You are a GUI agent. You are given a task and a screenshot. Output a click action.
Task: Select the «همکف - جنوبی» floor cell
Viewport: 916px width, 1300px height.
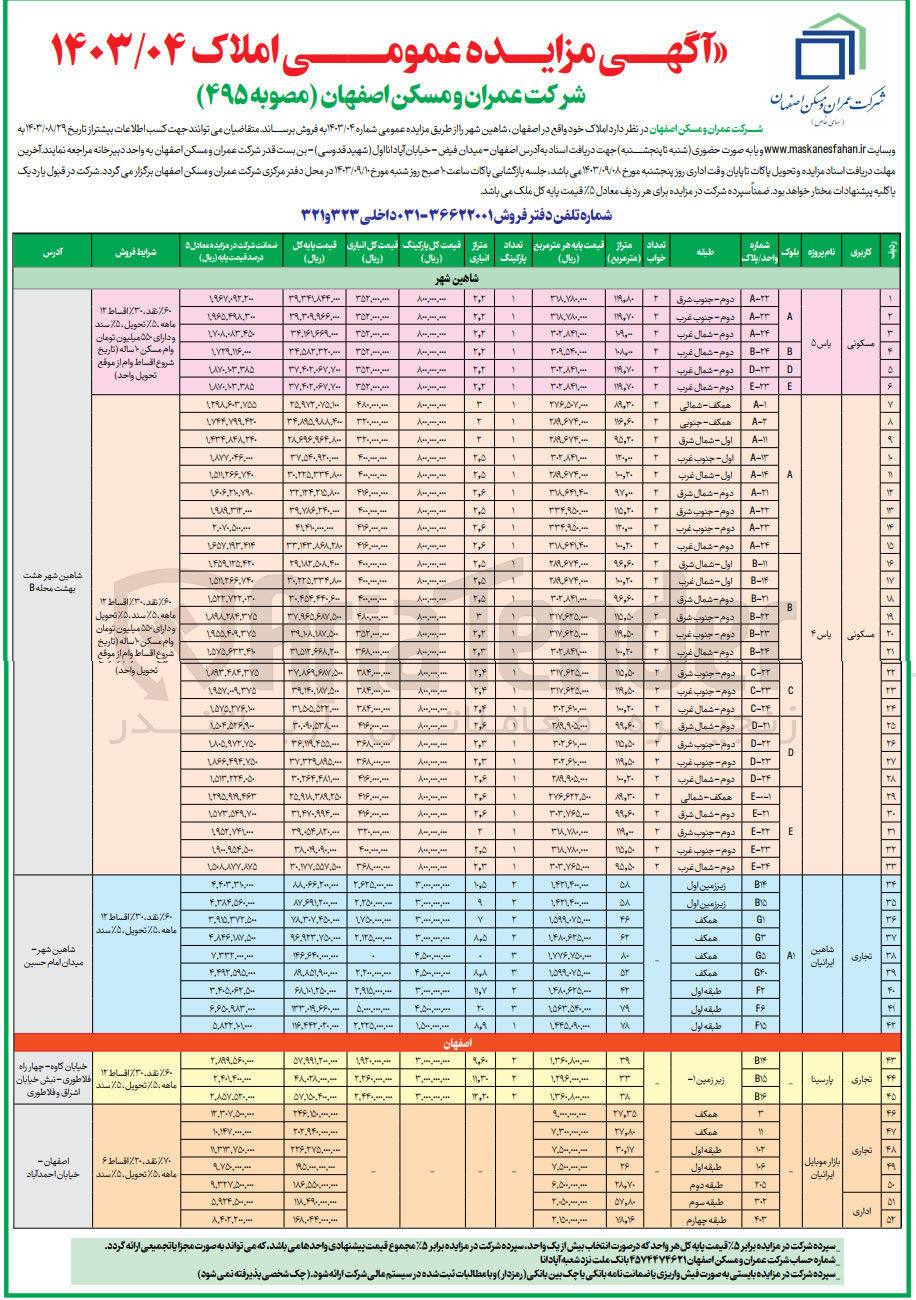coord(703,420)
